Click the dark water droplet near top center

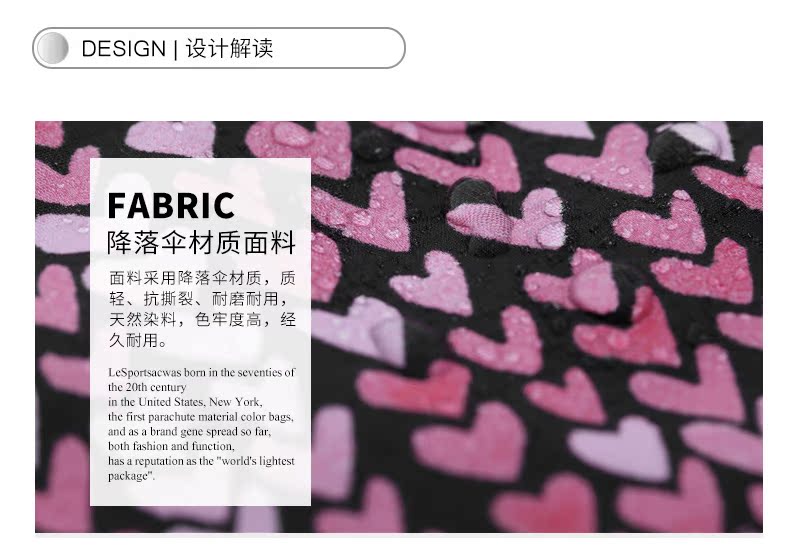[373, 144]
